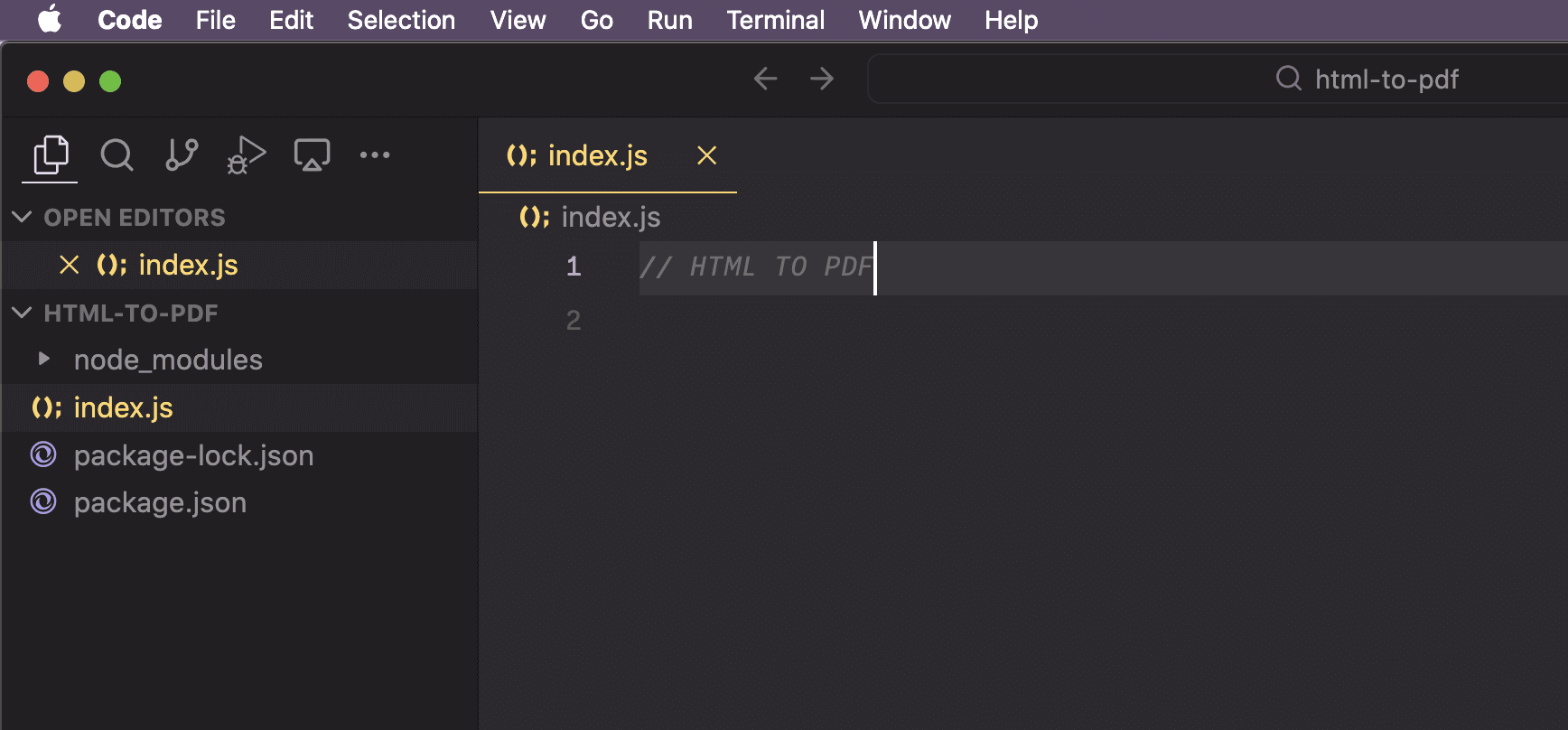1568x730 pixels.
Task: Close the index.js editor tab
Action: pyautogui.click(x=707, y=155)
